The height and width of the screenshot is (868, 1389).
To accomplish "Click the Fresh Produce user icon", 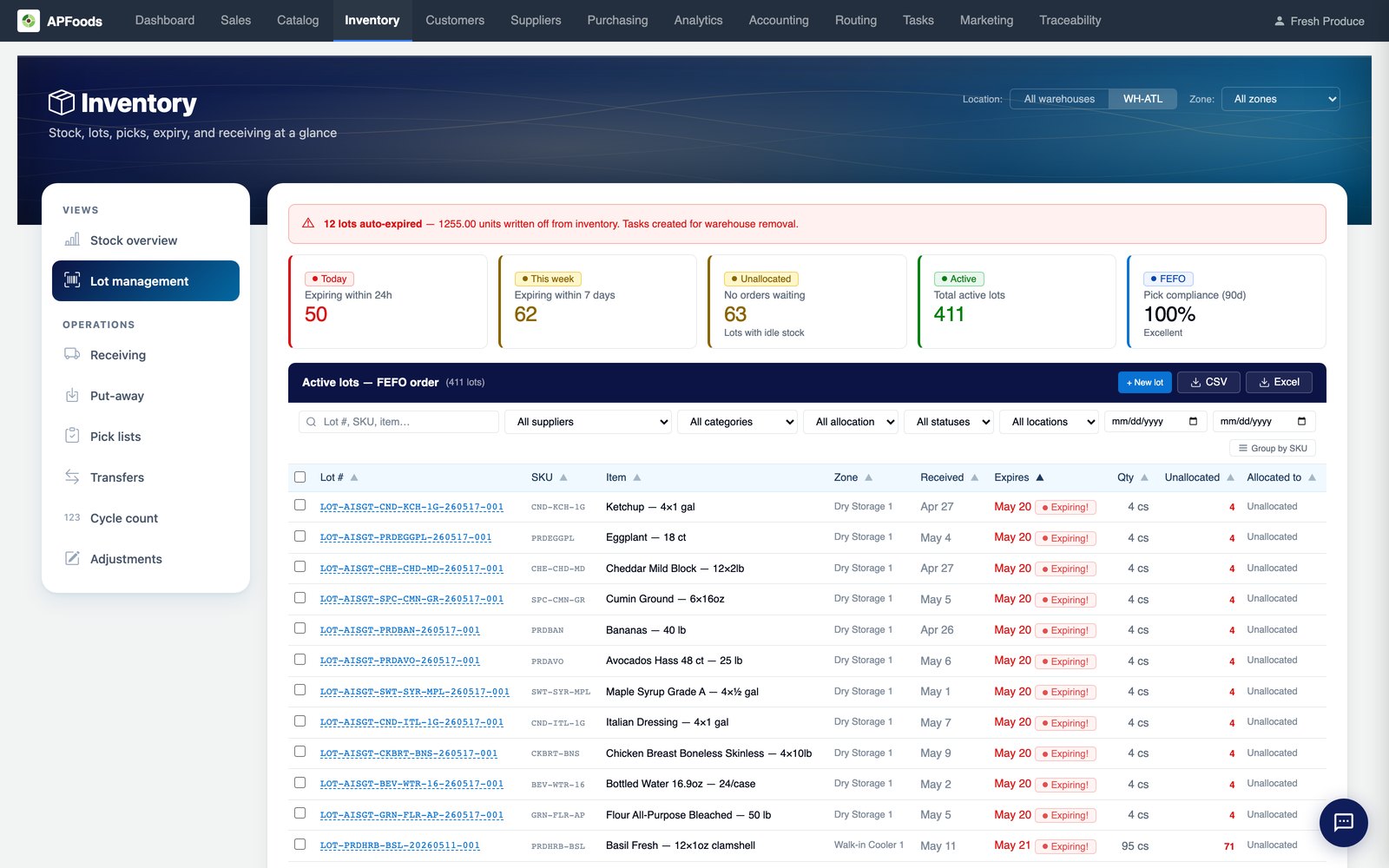I will 1280,21.
